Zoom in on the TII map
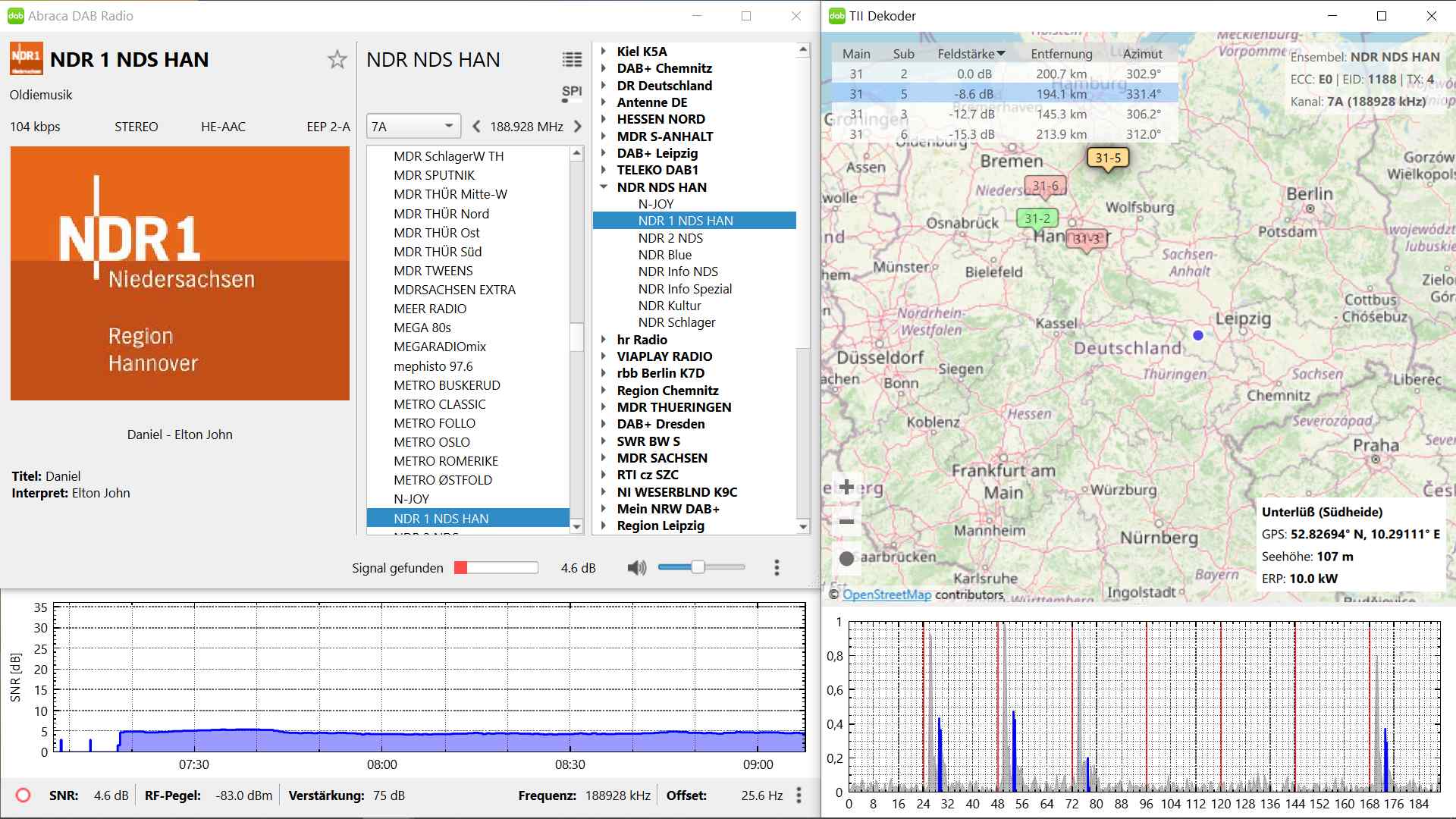 [846, 487]
